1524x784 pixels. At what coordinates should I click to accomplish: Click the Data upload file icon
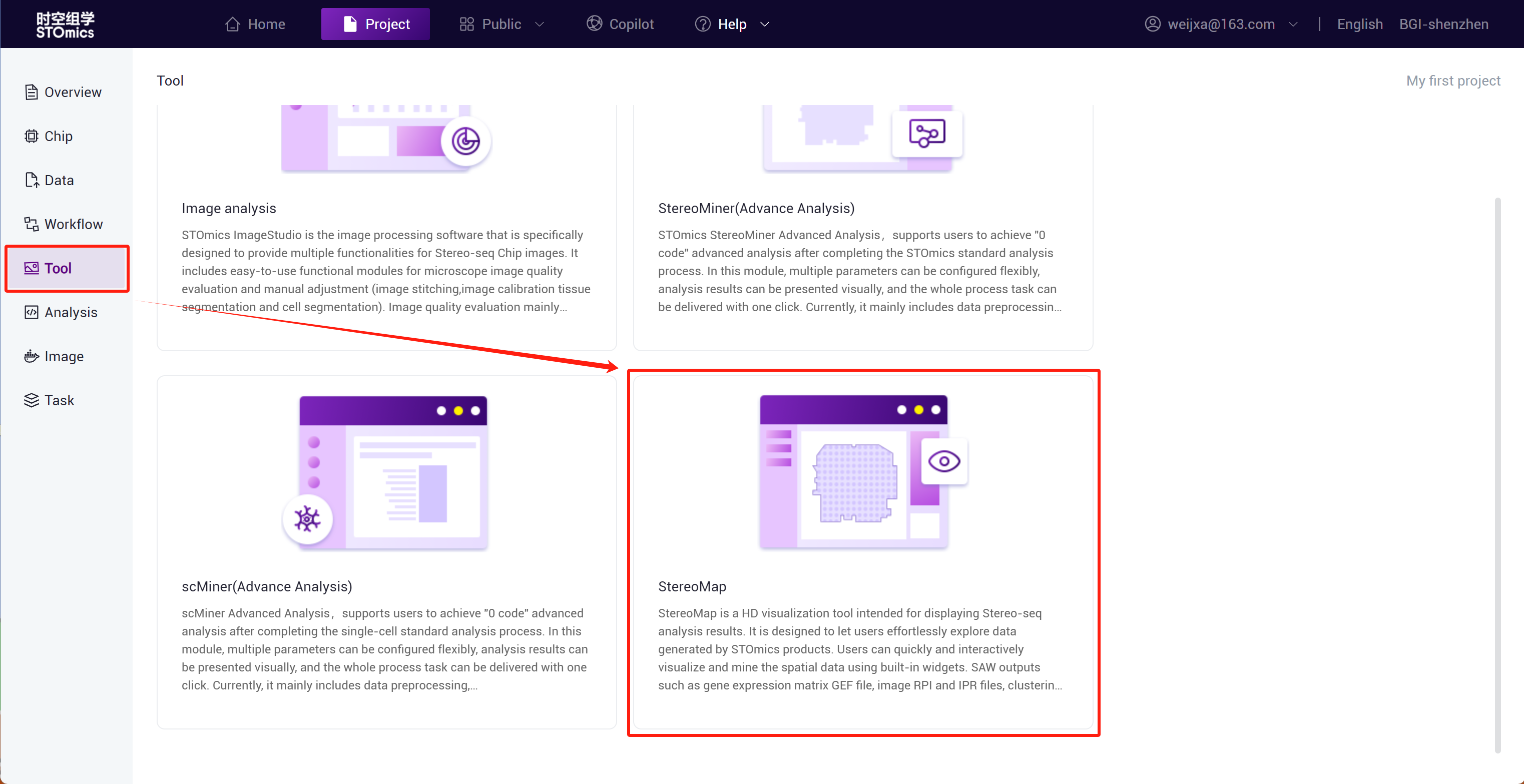[32, 180]
